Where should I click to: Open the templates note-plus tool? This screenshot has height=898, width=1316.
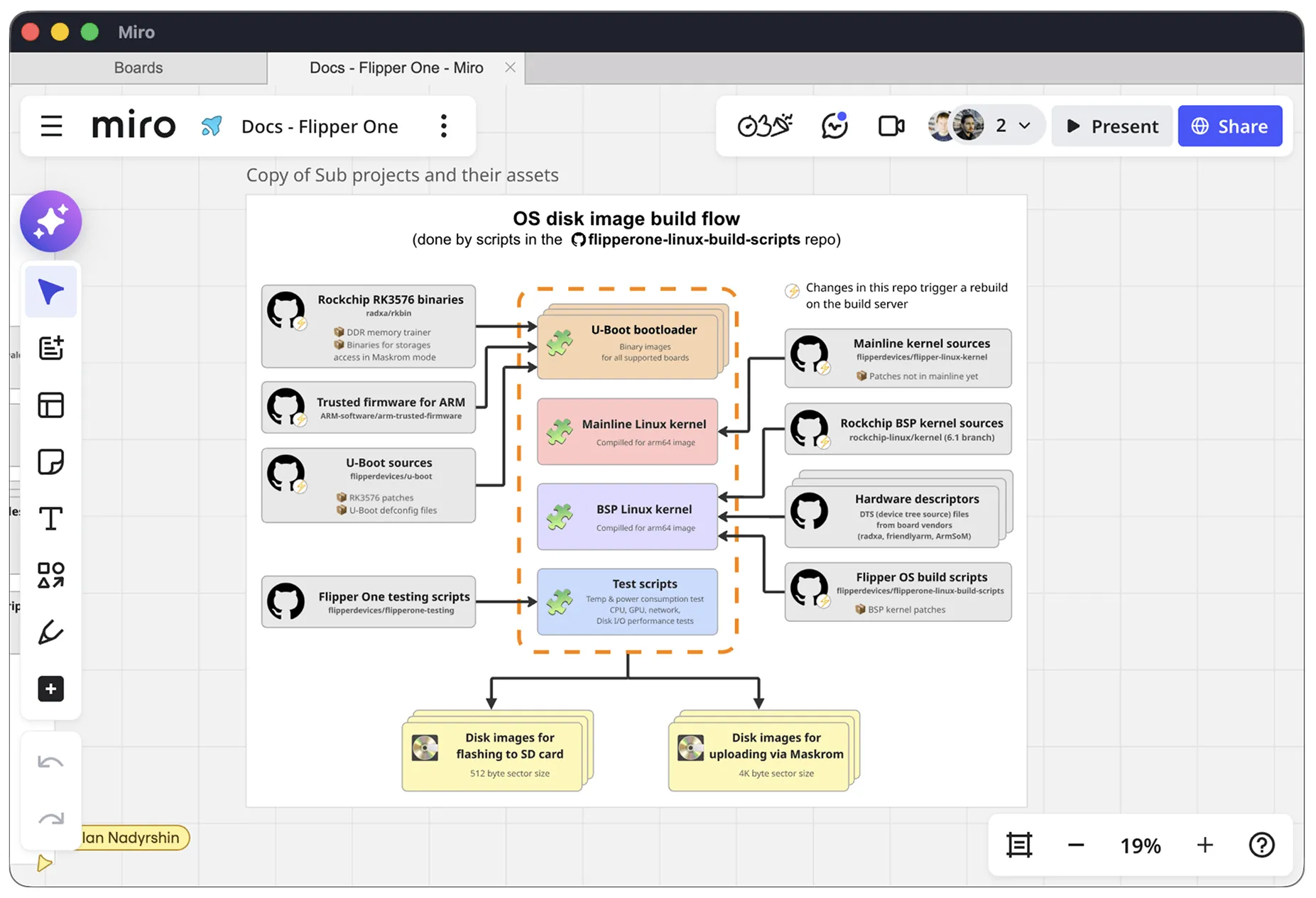pyautogui.click(x=50, y=349)
